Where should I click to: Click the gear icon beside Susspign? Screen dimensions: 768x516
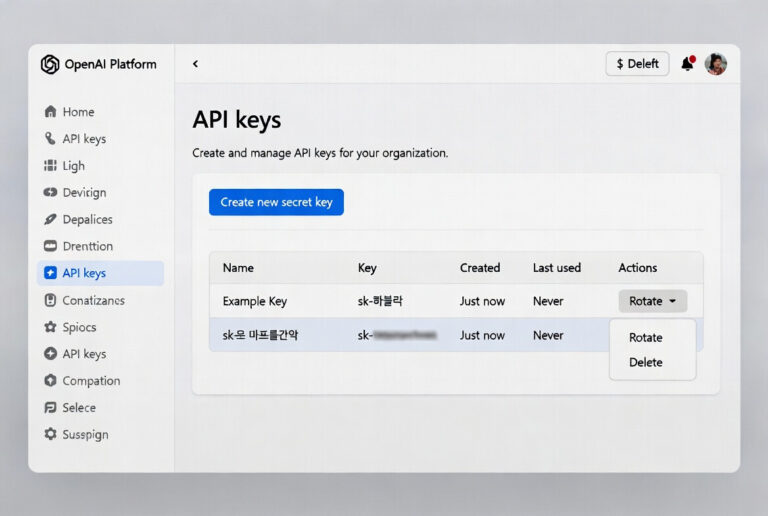(x=50, y=434)
